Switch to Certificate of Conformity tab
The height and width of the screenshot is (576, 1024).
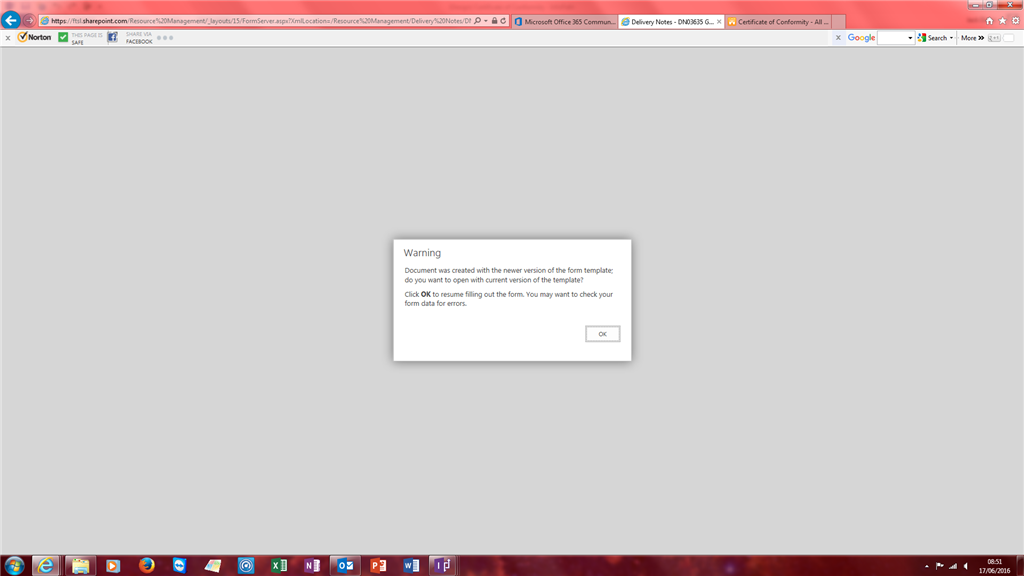[x=778, y=22]
